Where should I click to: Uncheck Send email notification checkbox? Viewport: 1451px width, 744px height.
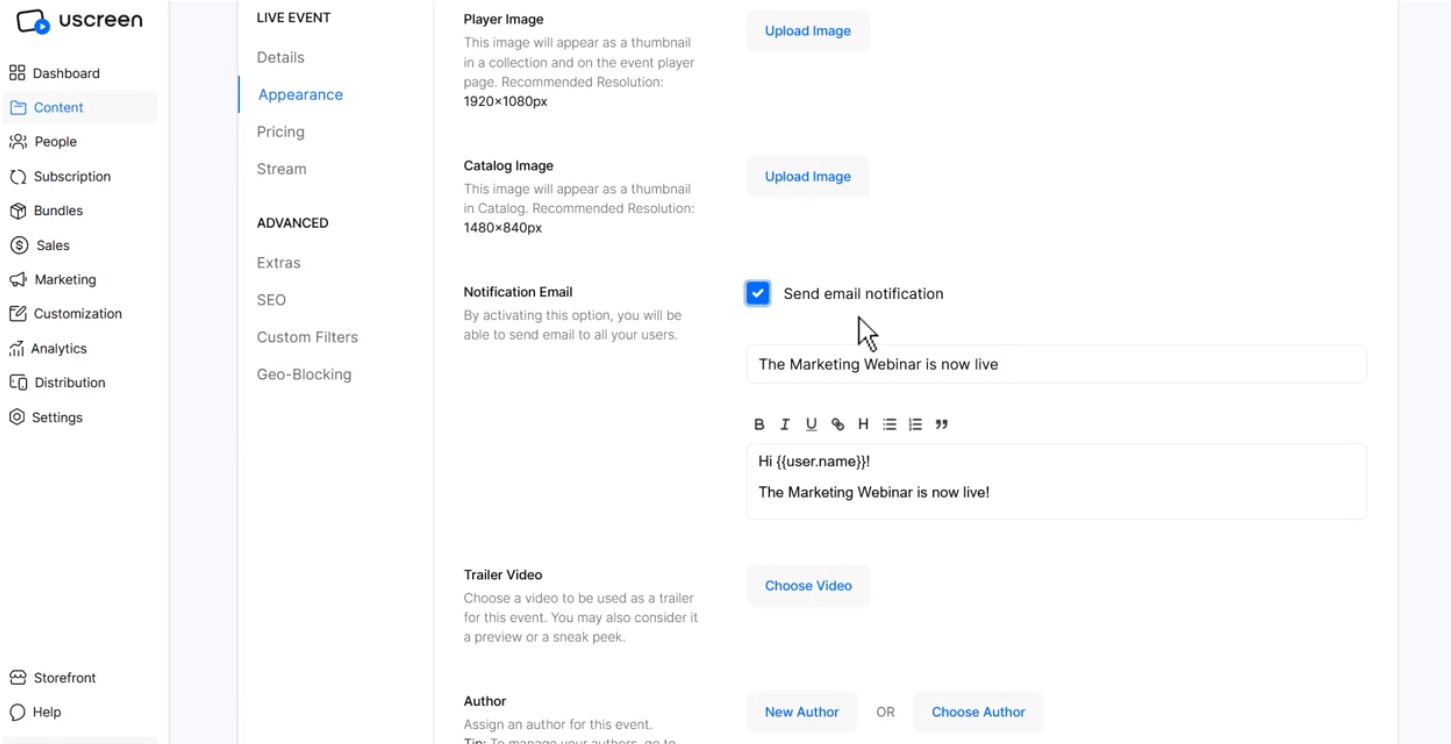coord(758,293)
